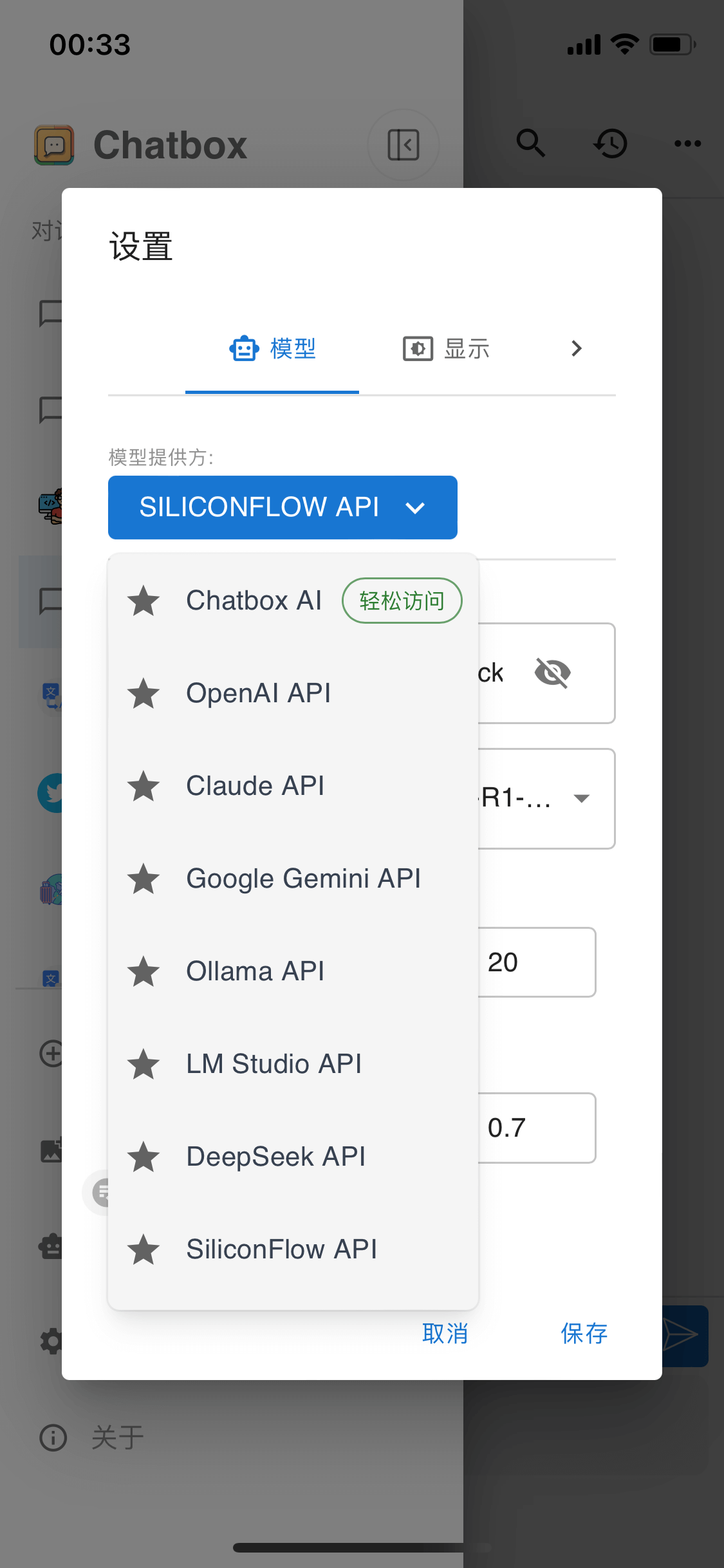724x1568 pixels.
Task: Expand the SILICONFLOW API provider dropdown
Action: pyautogui.click(x=283, y=507)
